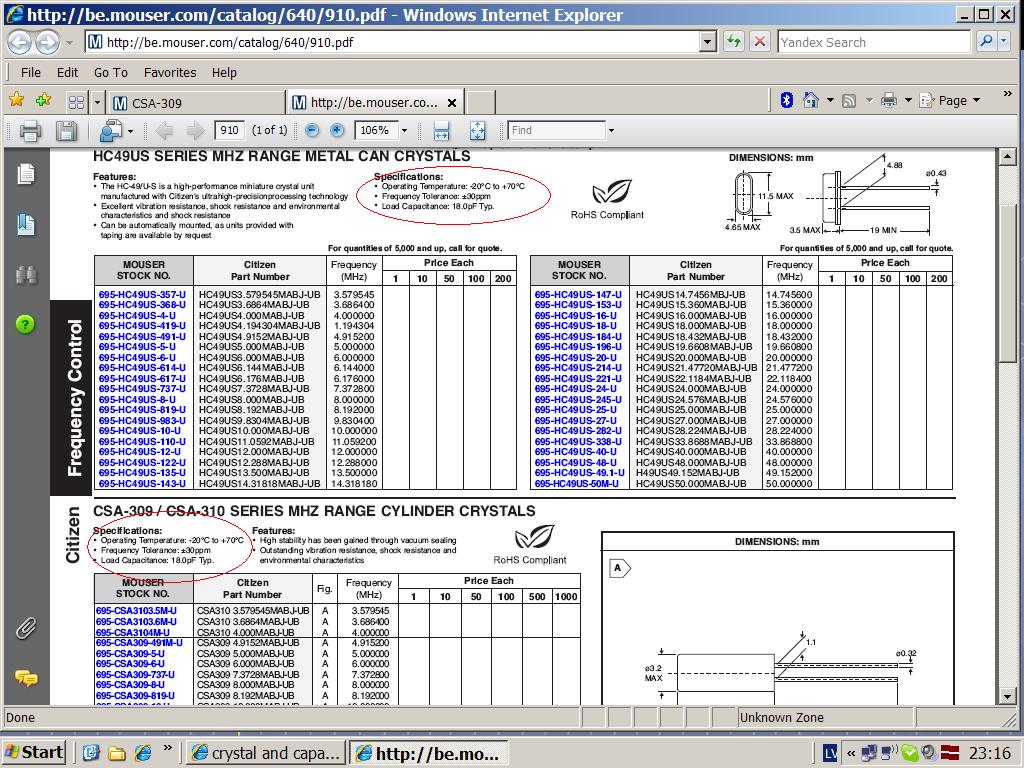Open the File menu
The image size is (1024, 768).
point(31,72)
